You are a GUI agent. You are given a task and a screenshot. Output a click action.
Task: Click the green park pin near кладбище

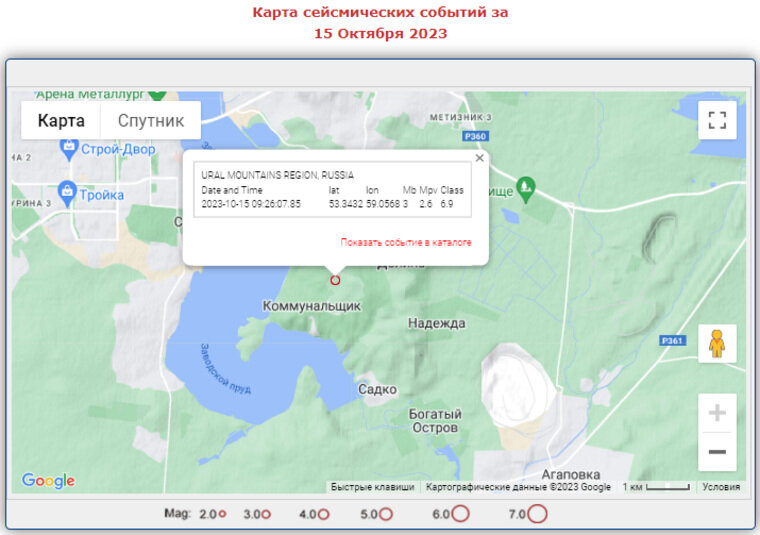525,189
